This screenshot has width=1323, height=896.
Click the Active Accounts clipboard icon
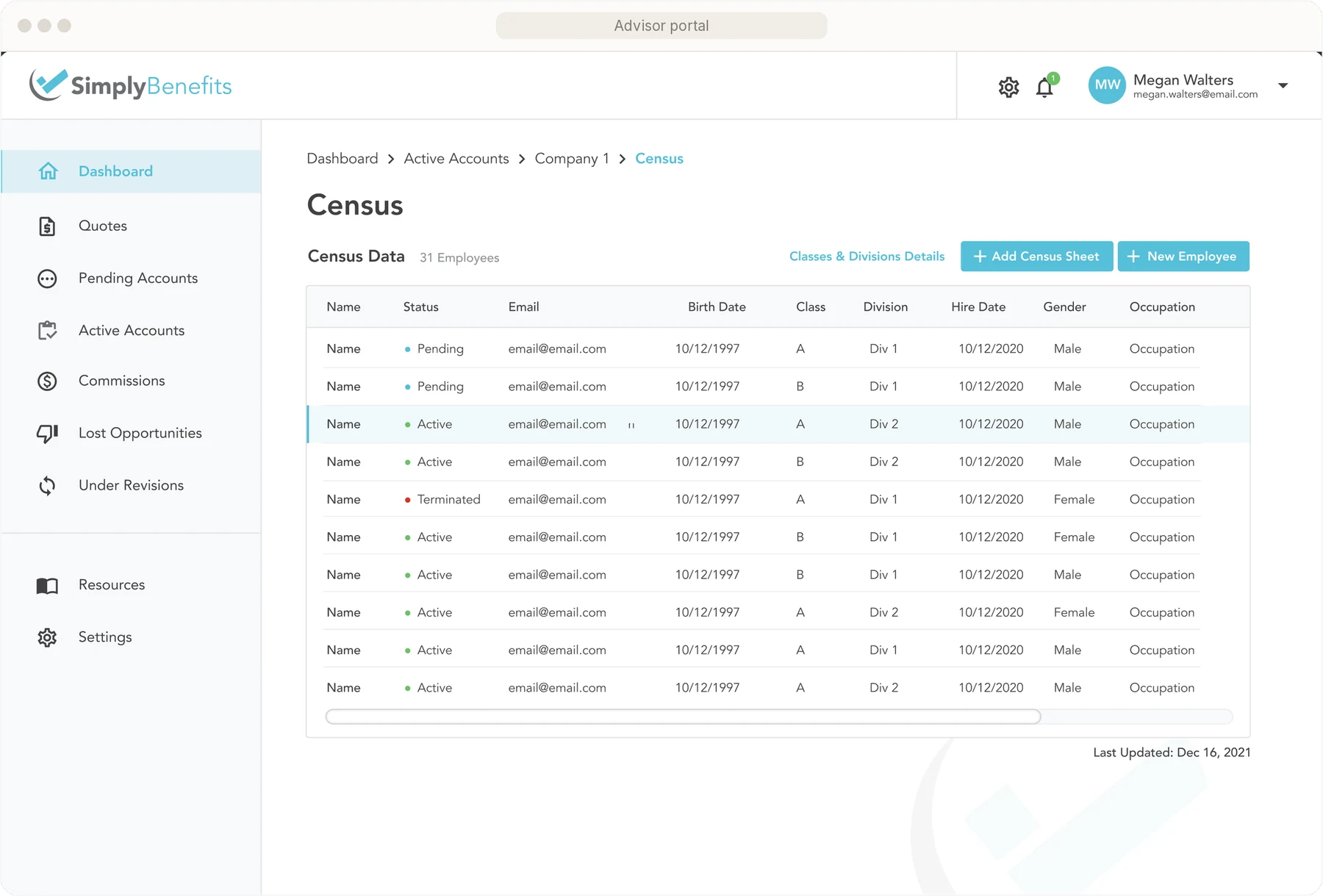47,331
